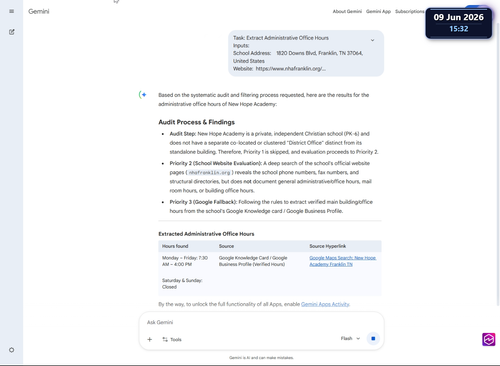Image resolution: width=500 pixels, height=366 pixels.
Task: Click Audit Process & Findings heading
Action: point(197,122)
